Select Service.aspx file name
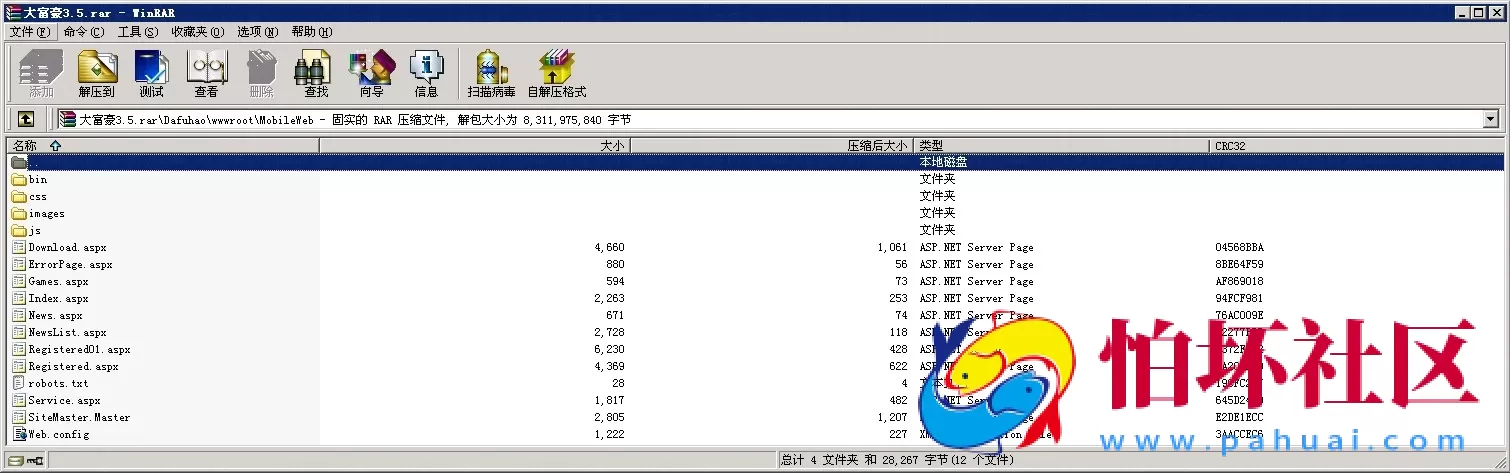Viewport: 1510px width, 473px height. [64, 400]
